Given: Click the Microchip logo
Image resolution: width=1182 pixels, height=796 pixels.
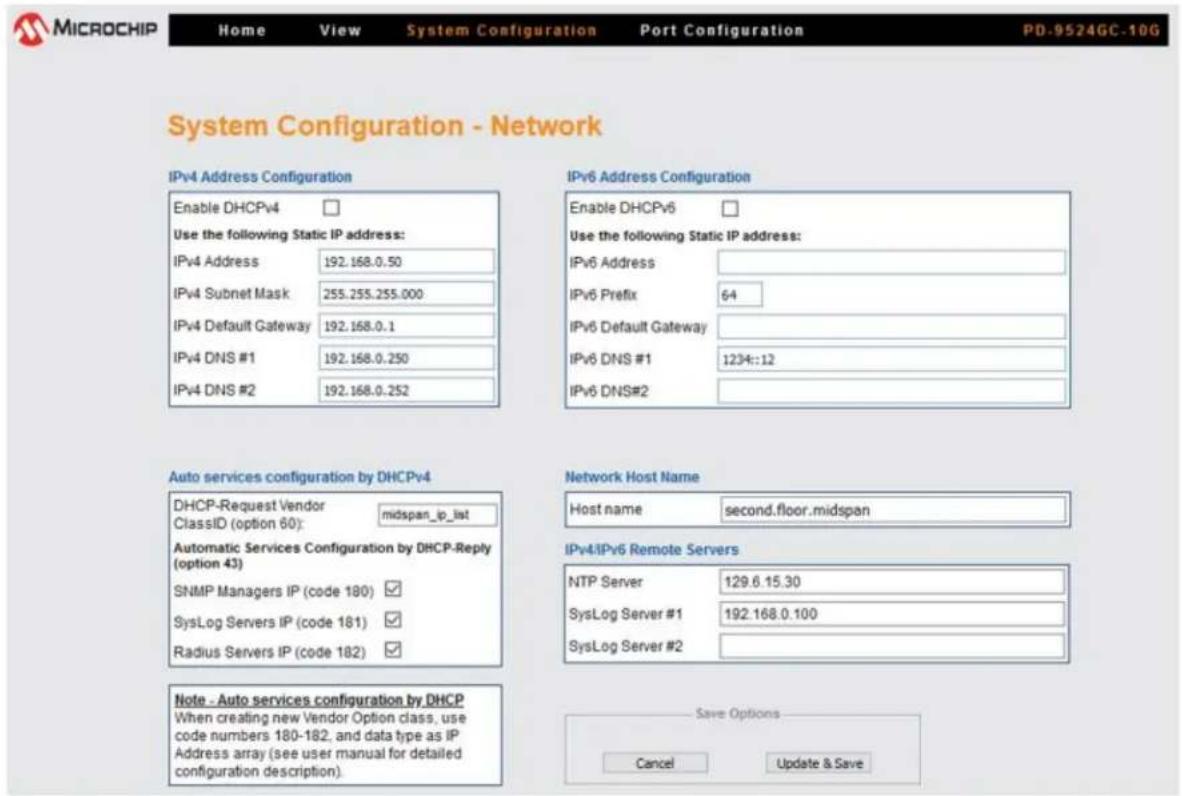Looking at the screenshot, I should (x=85, y=29).
